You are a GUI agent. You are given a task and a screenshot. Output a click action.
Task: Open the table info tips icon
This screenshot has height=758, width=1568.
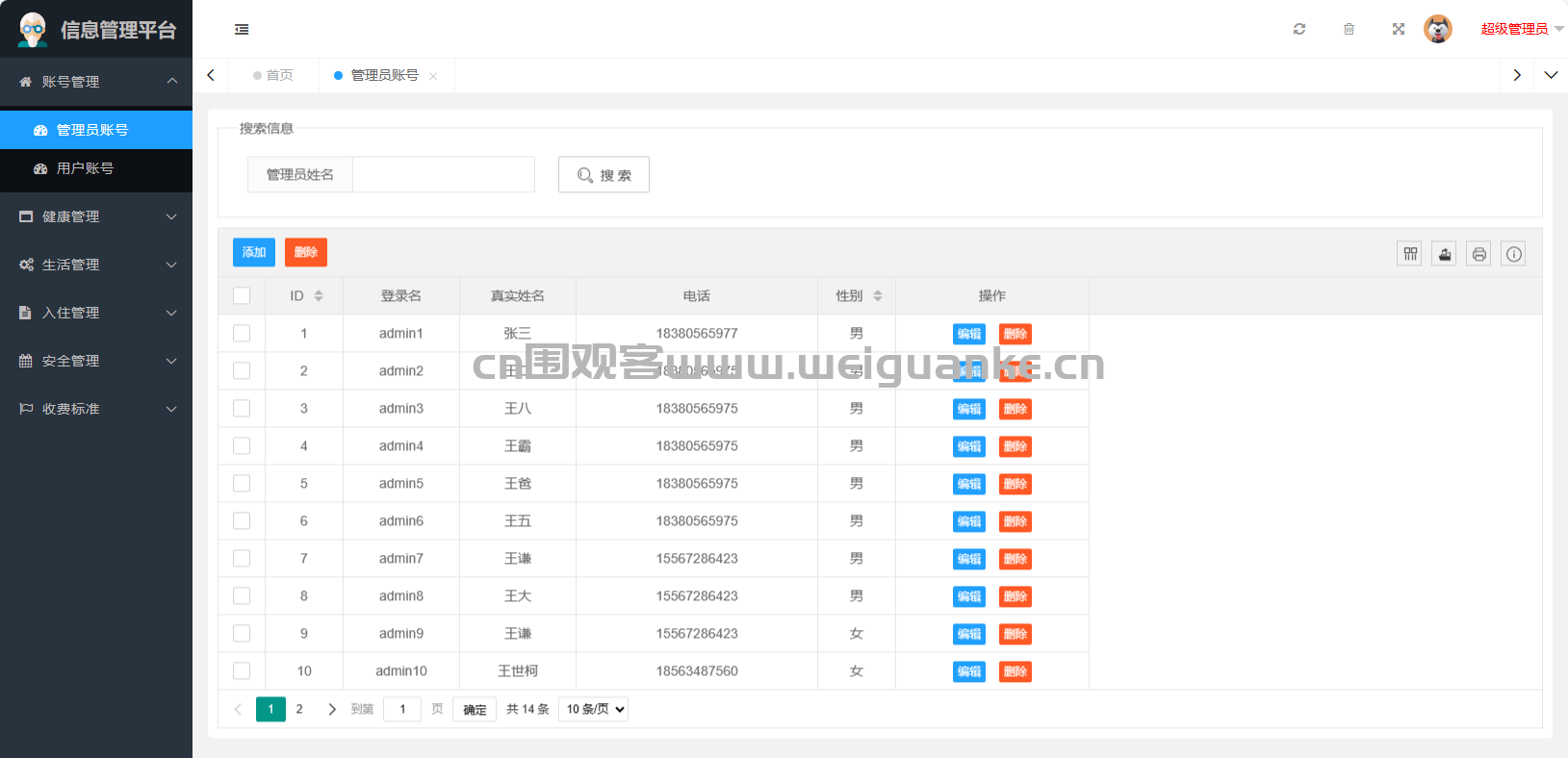pyautogui.click(x=1514, y=254)
